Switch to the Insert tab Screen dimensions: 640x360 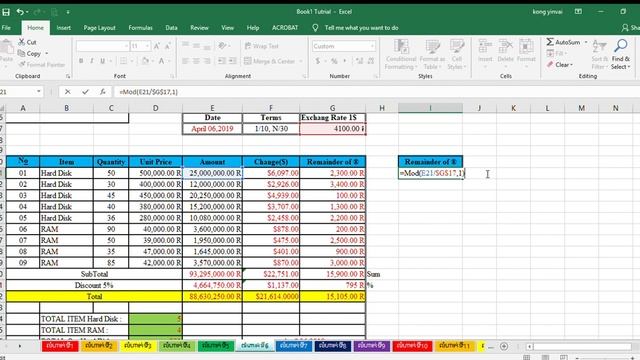coord(64,28)
